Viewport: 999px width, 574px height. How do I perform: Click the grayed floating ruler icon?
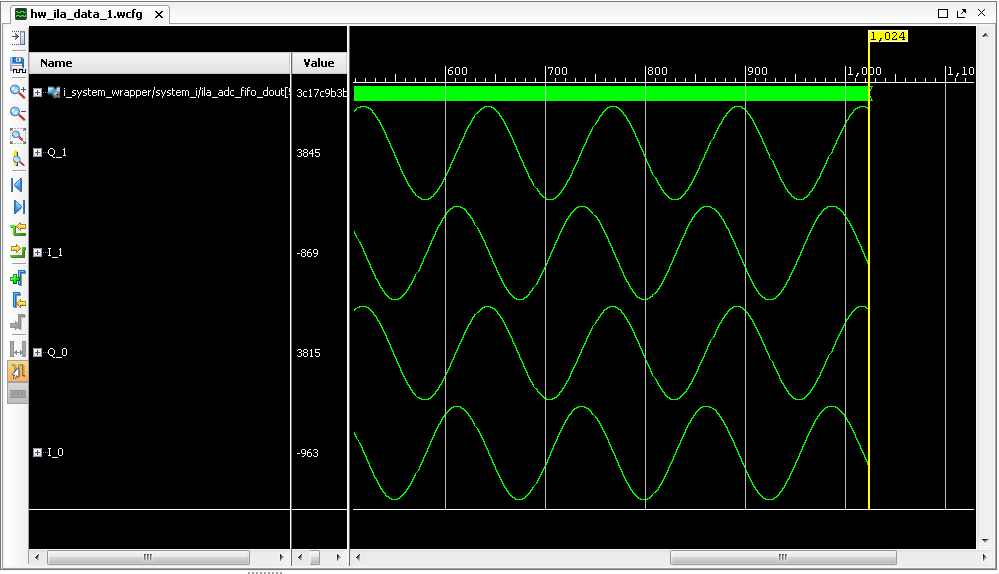(x=18, y=394)
